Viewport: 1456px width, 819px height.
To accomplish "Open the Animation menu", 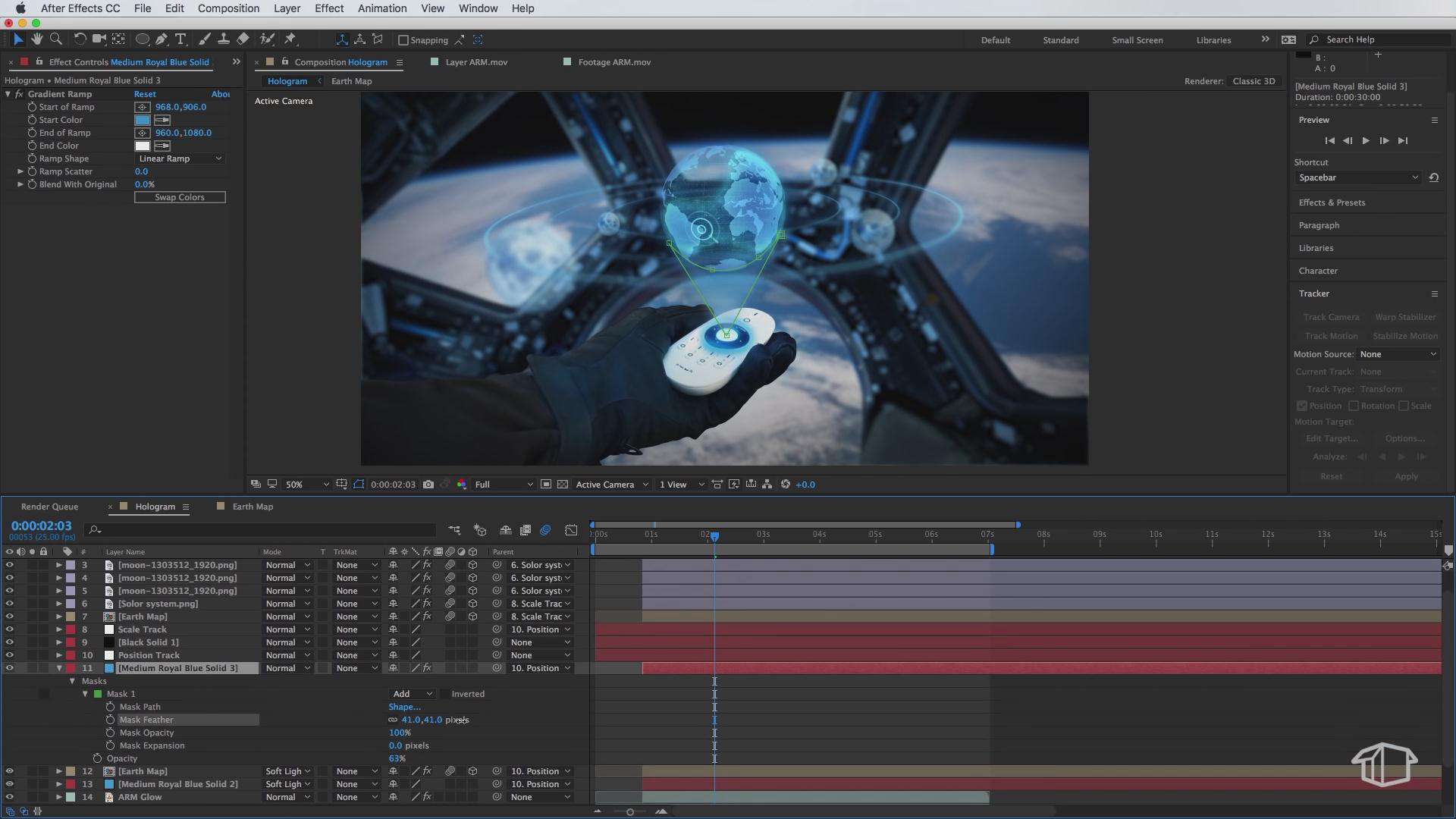I will tap(381, 8).
